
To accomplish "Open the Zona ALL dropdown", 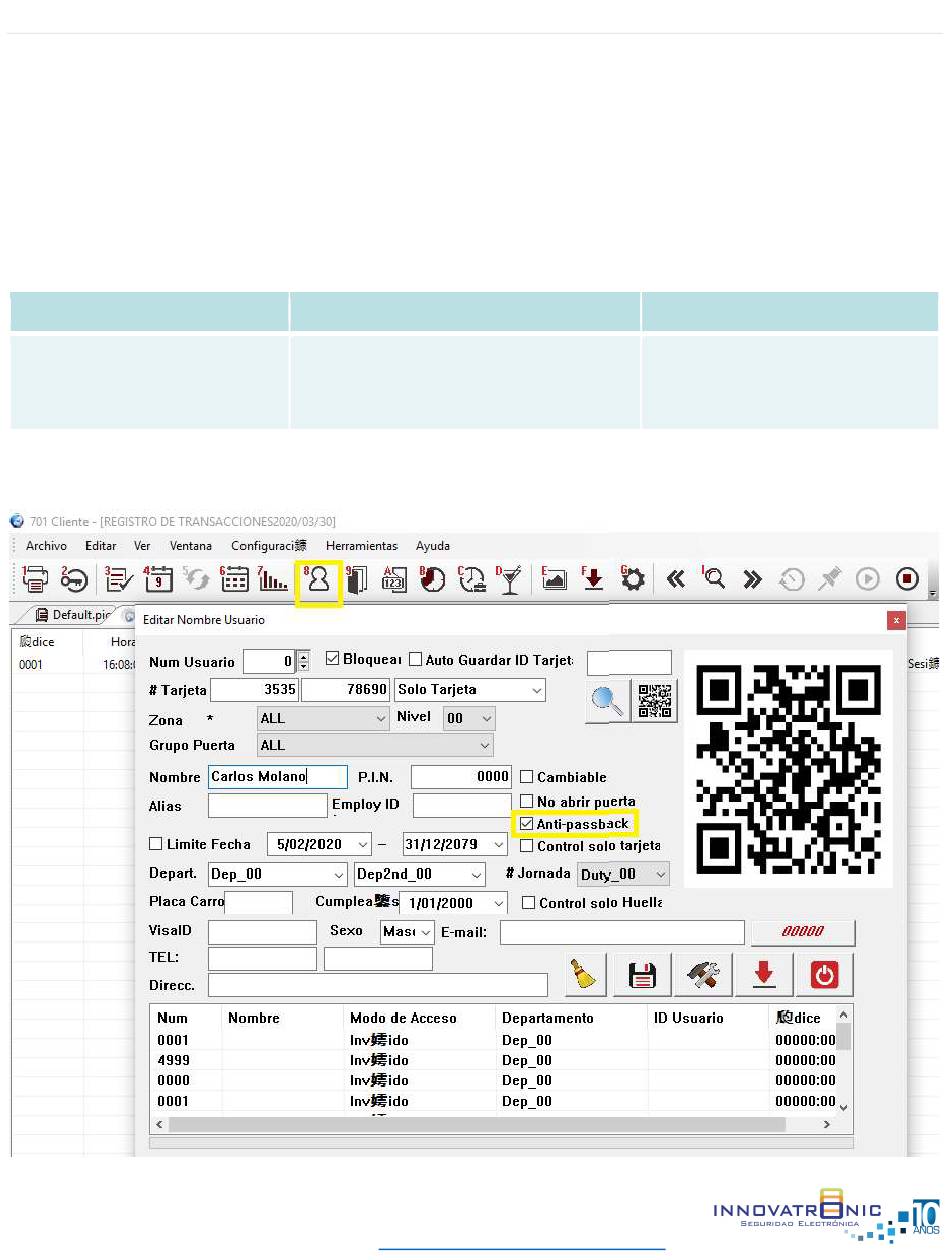I will tap(323, 718).
